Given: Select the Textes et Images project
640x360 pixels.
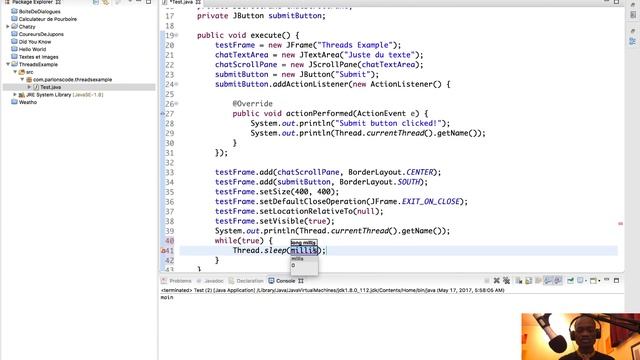Looking at the screenshot, I should click(38, 57).
